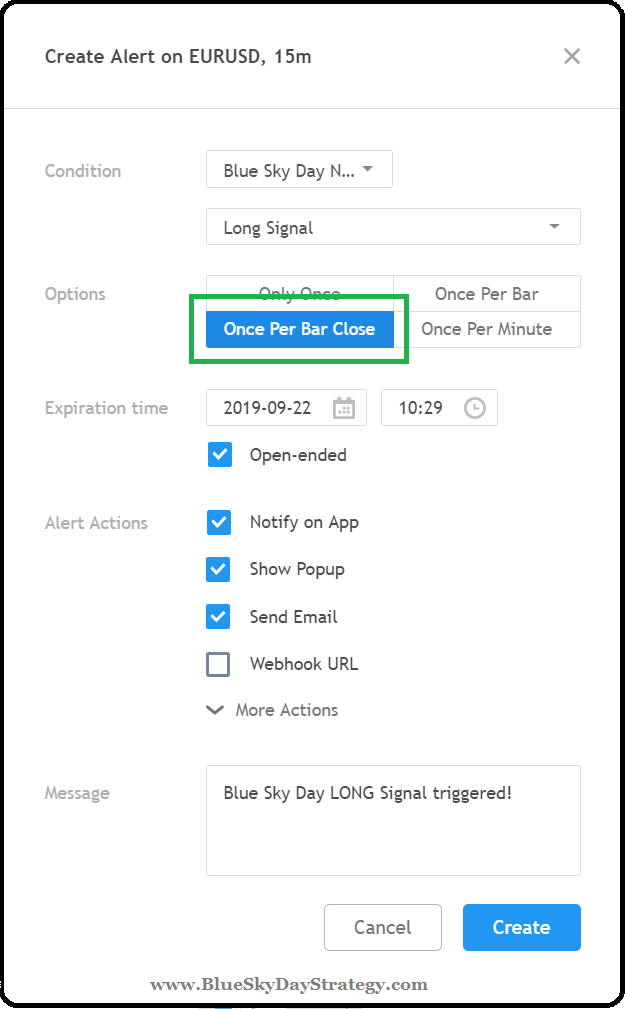Select the Once Per Bar option
625x1009 pixels.
click(x=486, y=294)
